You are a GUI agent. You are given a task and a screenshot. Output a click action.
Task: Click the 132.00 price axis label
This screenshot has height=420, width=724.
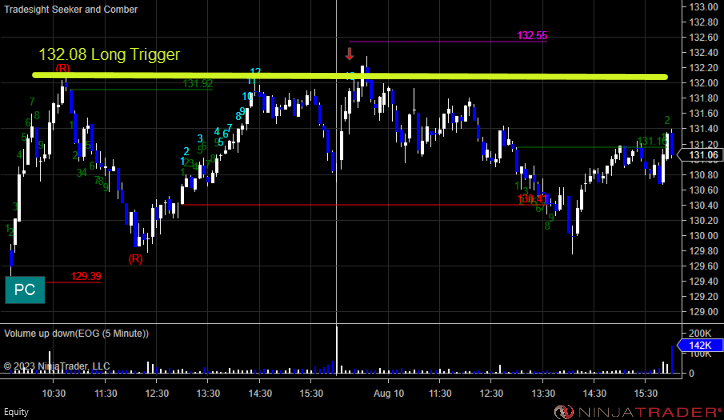[703, 83]
